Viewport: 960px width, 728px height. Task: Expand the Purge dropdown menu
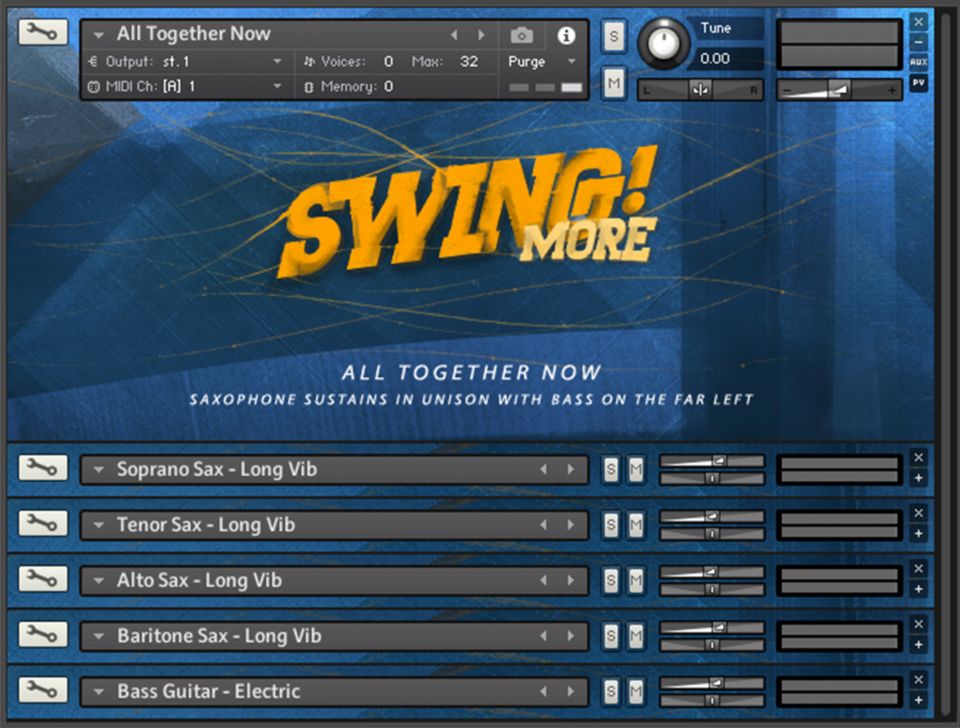(572, 62)
